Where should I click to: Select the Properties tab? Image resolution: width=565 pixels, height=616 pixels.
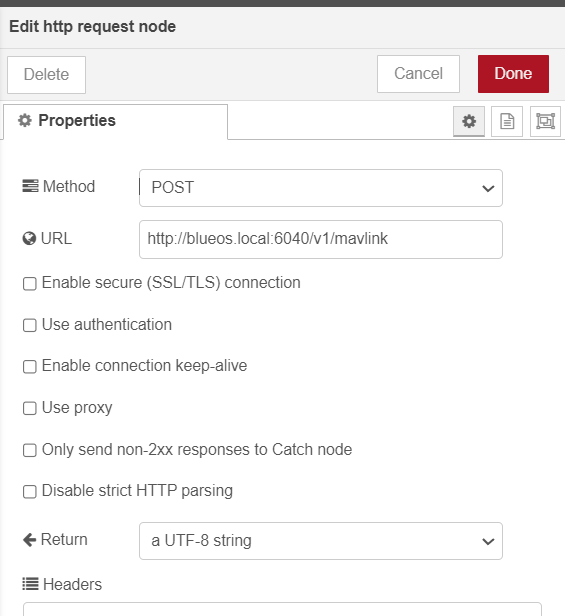(x=116, y=121)
